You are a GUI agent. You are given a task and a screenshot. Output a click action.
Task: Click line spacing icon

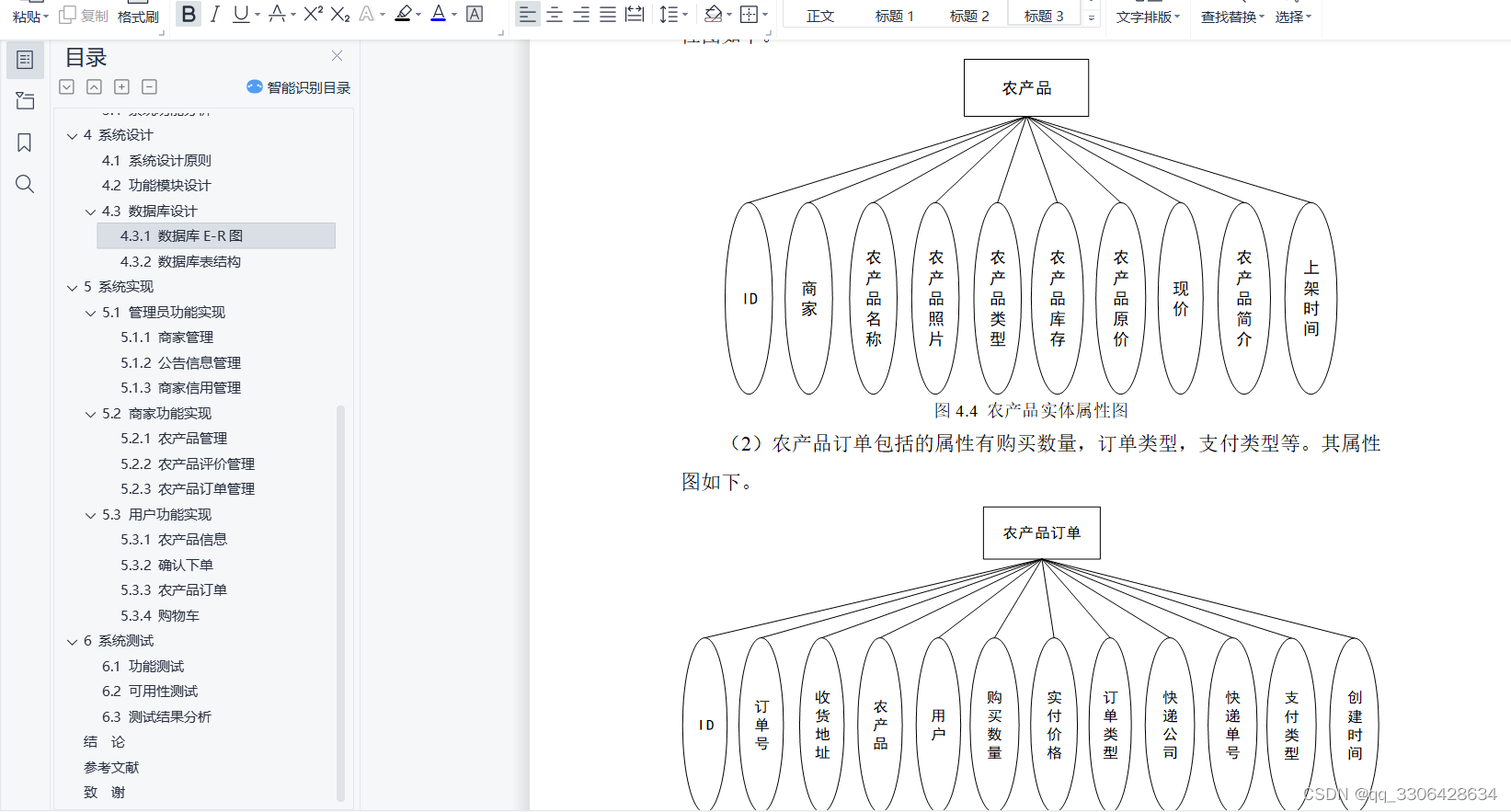(x=669, y=14)
